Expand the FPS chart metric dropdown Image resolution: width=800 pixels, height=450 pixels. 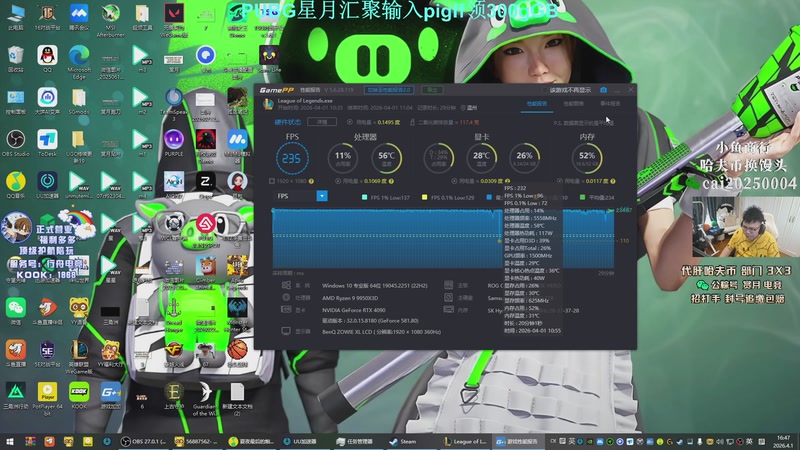tap(321, 196)
